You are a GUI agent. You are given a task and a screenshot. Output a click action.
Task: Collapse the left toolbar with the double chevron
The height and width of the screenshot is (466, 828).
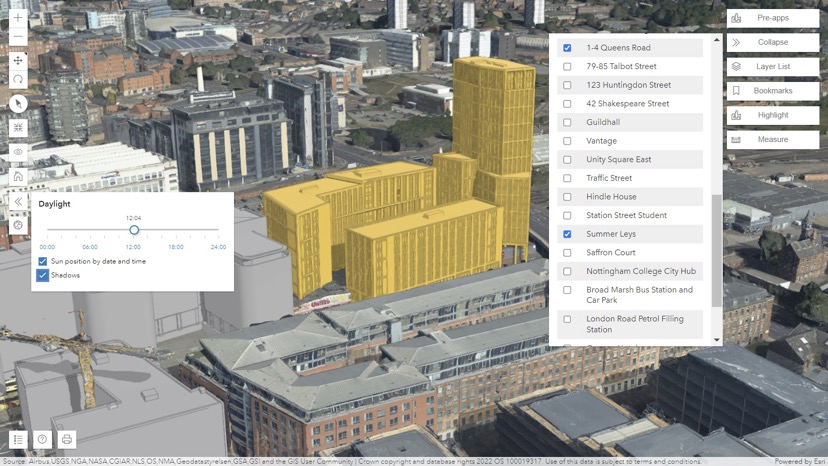[18, 201]
